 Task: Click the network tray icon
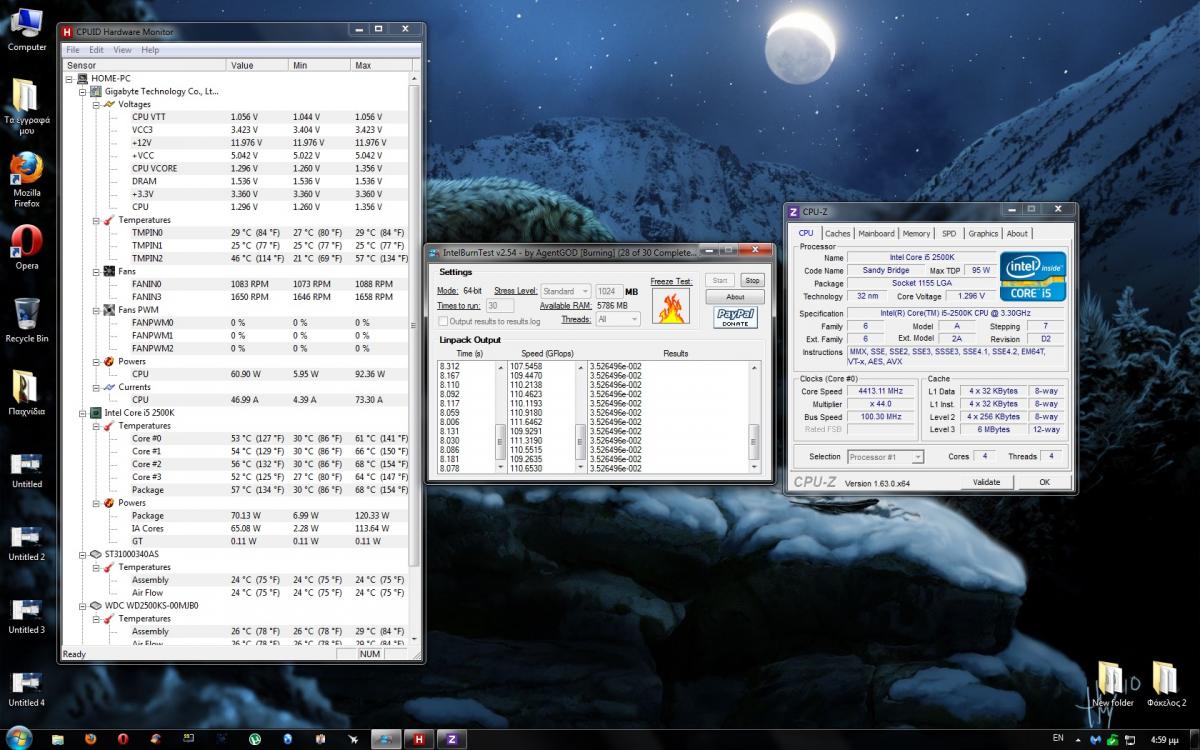(1130, 739)
